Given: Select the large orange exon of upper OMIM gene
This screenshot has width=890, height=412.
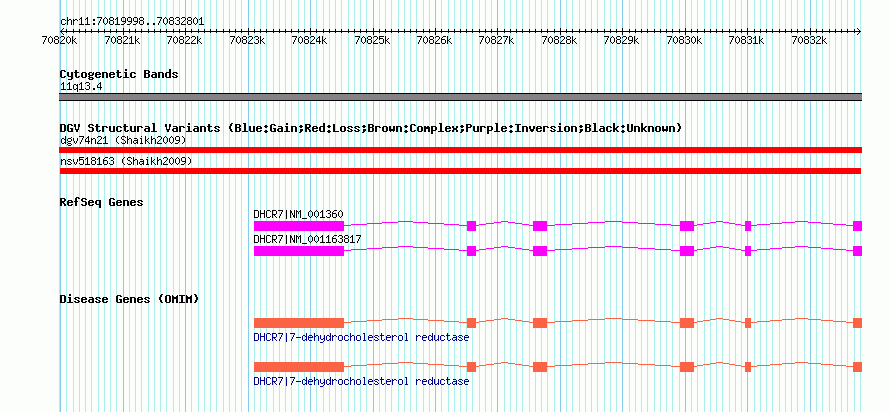Looking at the screenshot, I should [x=299, y=323].
